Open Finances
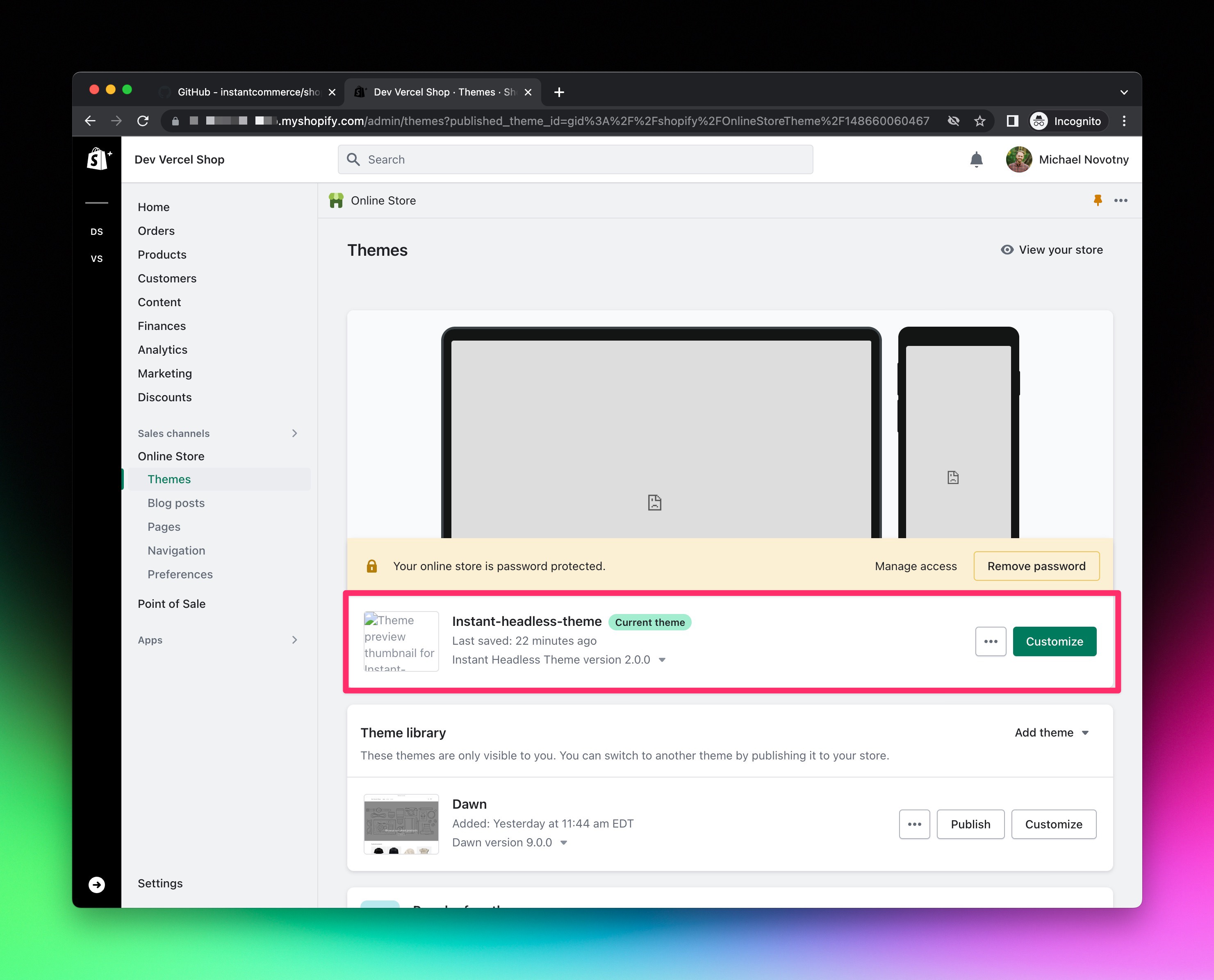Screen dimensions: 1214x980 pos(162,326)
